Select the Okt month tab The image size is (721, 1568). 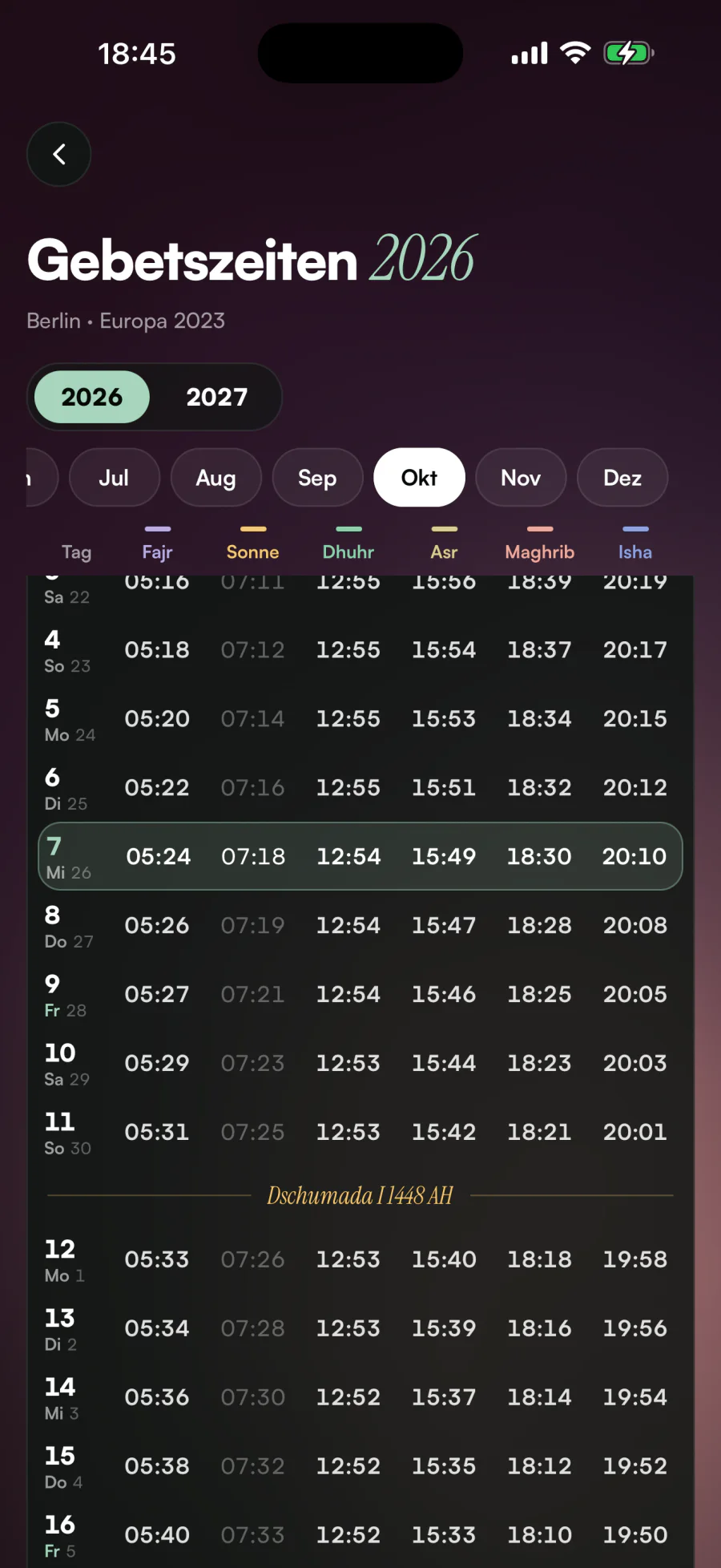(x=419, y=478)
